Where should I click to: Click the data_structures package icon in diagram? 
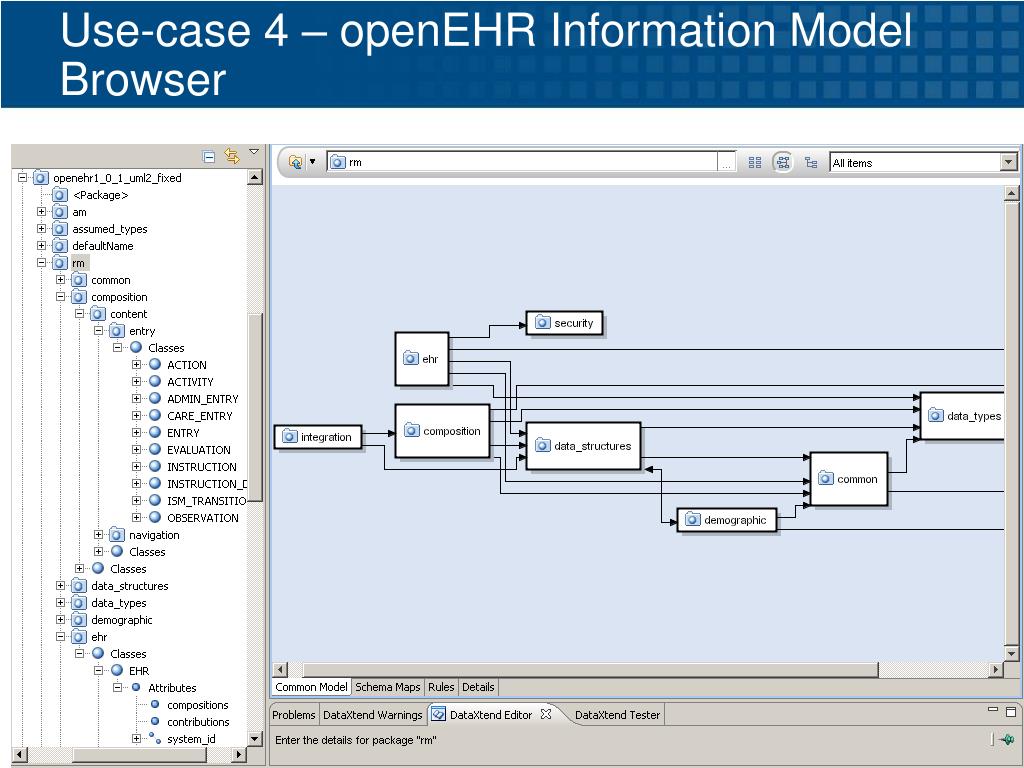click(543, 445)
